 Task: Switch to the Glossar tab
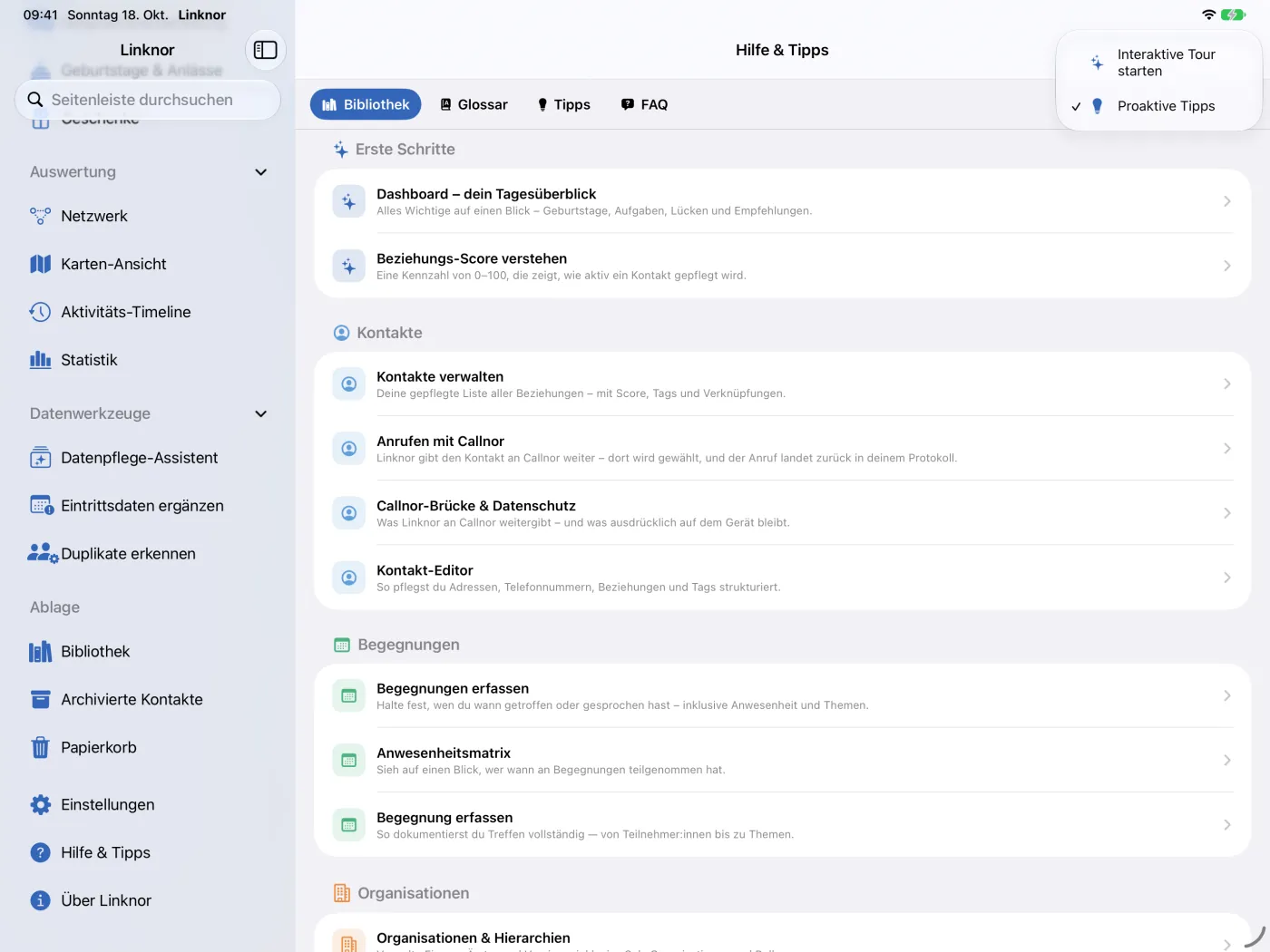click(474, 104)
